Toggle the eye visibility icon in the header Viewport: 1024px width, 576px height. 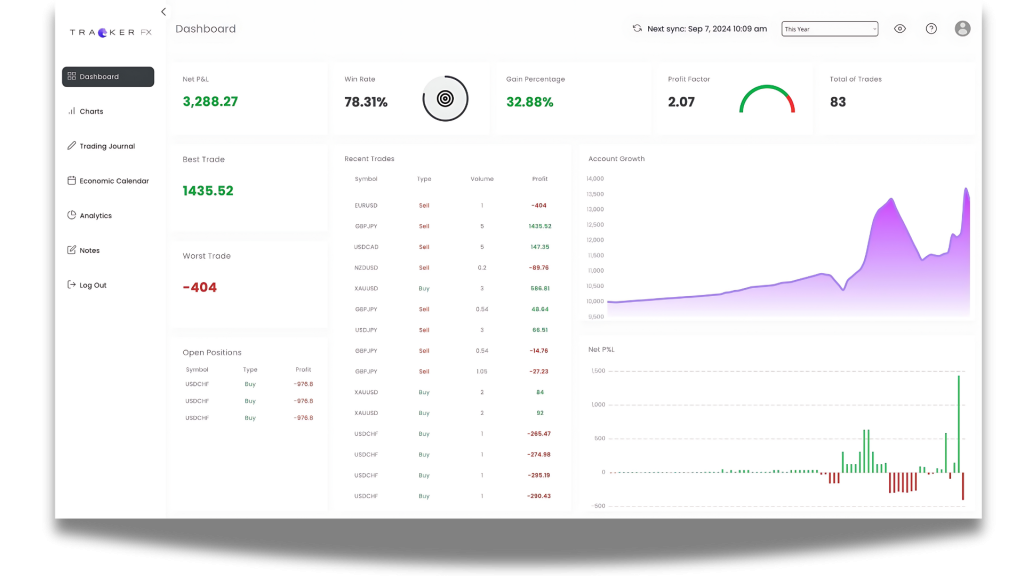(x=899, y=29)
